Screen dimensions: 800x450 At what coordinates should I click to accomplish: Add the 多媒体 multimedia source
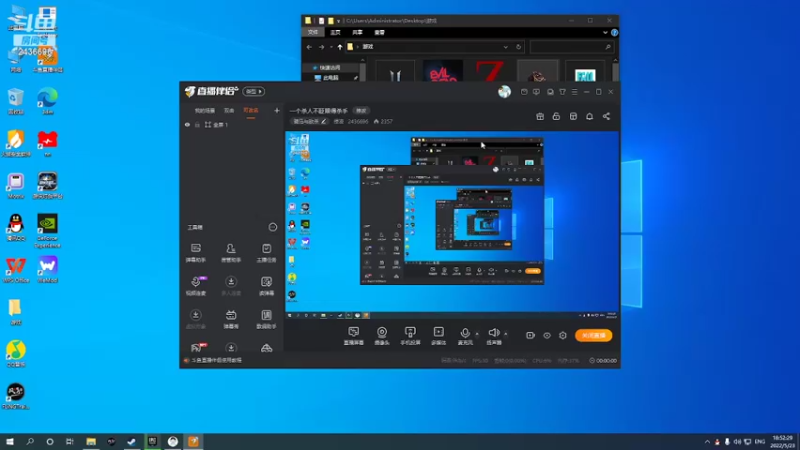click(438, 336)
